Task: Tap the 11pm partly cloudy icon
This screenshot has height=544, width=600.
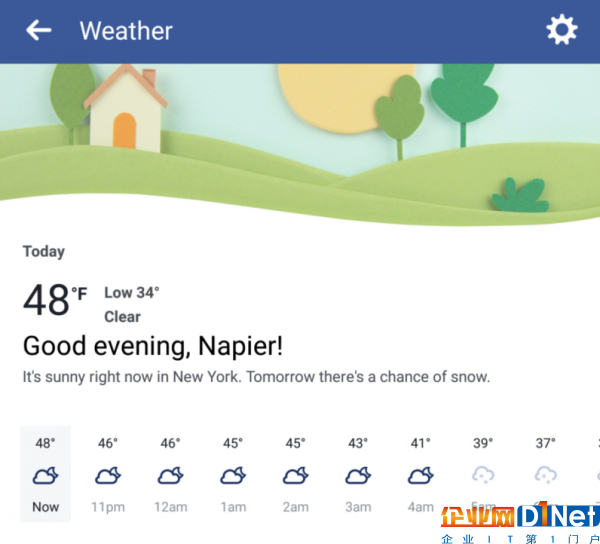Action: 108,476
